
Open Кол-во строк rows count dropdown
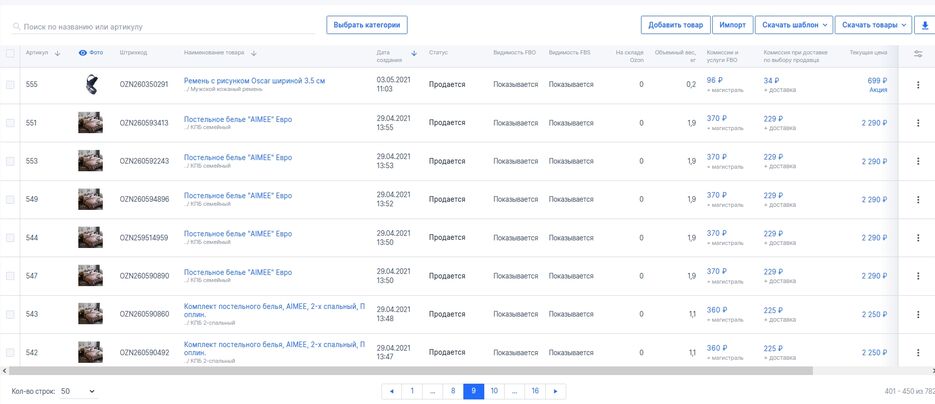tap(78, 391)
